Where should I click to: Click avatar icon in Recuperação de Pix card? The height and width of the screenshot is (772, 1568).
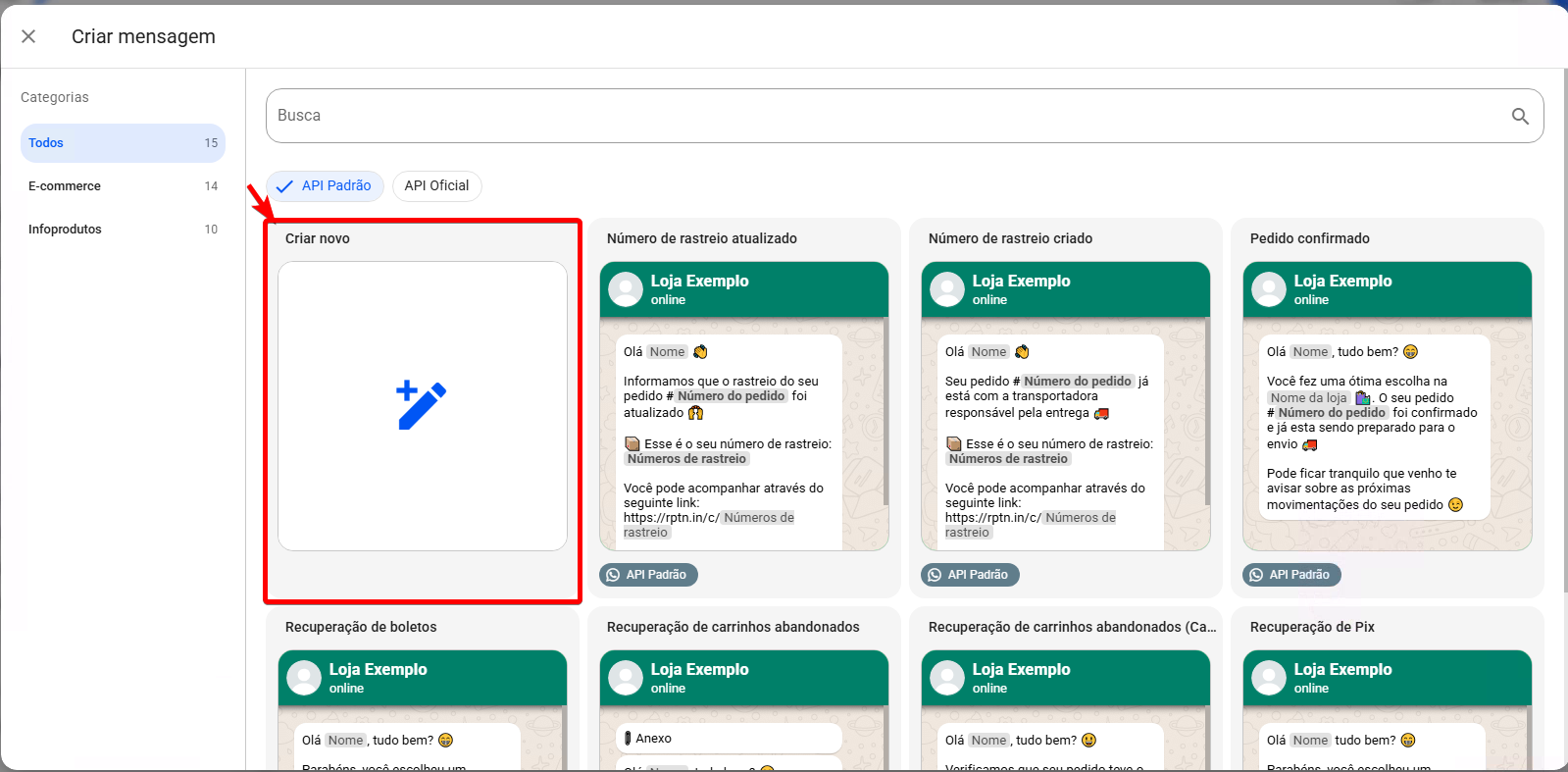[1269, 678]
